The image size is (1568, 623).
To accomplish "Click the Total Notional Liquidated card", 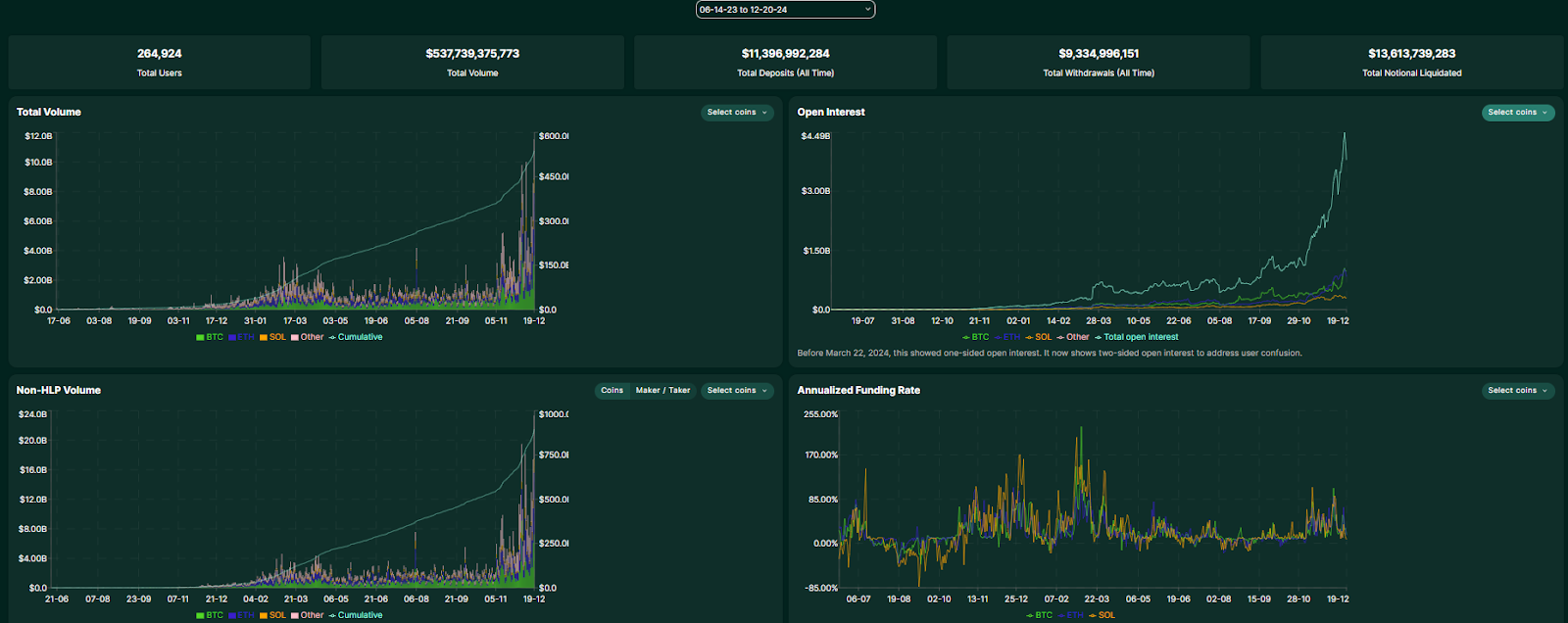I will click(x=1411, y=63).
